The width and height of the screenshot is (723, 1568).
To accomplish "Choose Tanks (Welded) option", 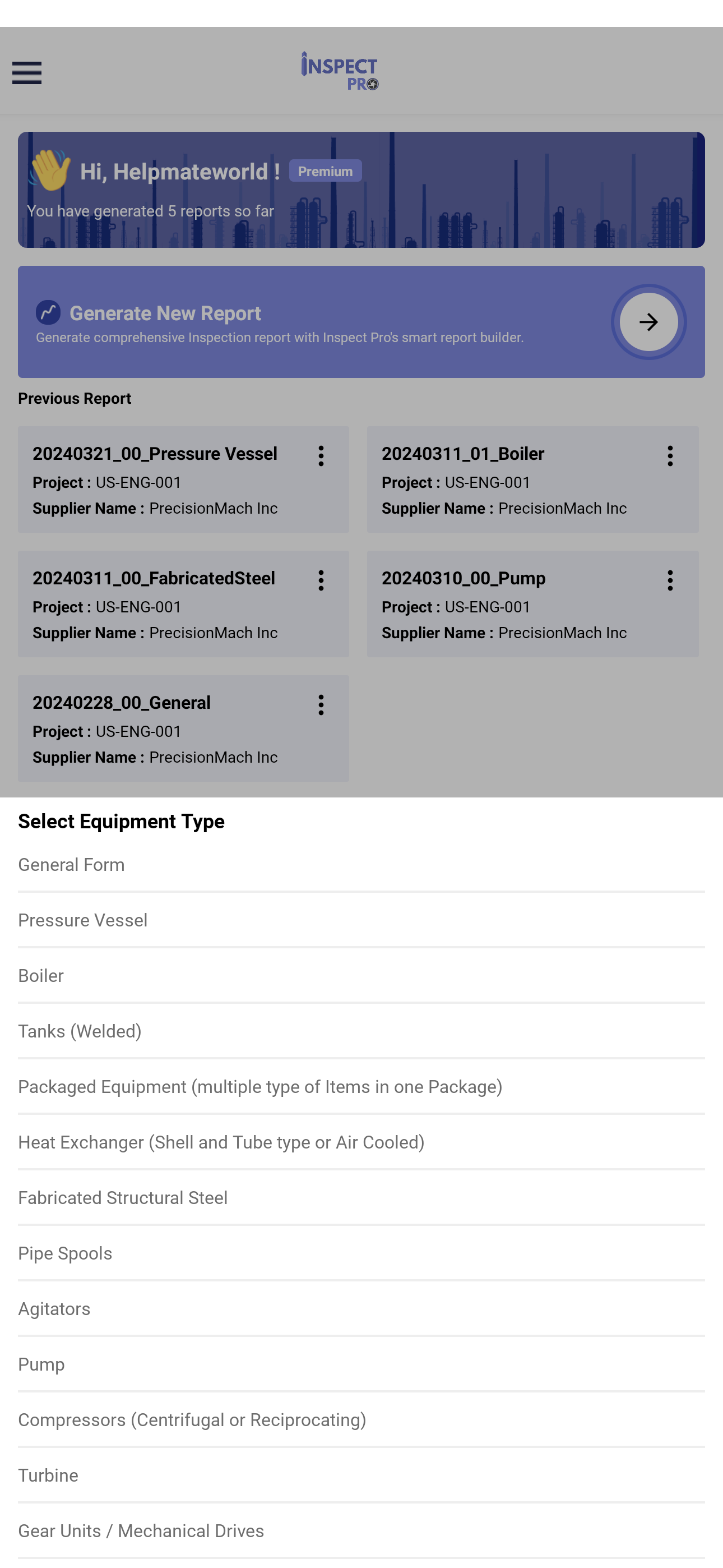I will (x=361, y=1031).
